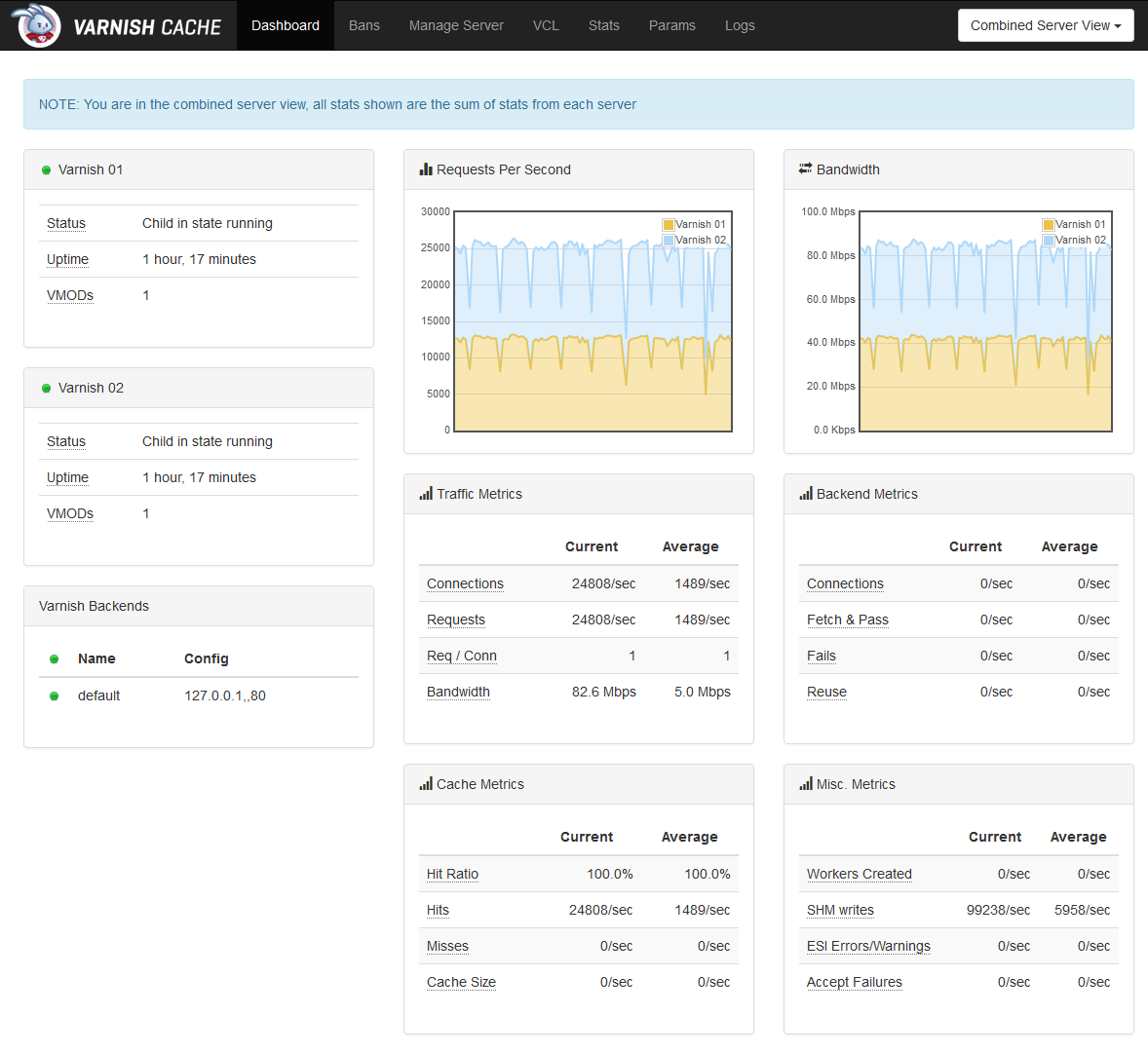Image resolution: width=1148 pixels, height=1052 pixels.
Task: Click the Bandwidth chart area
Action: pos(985,321)
